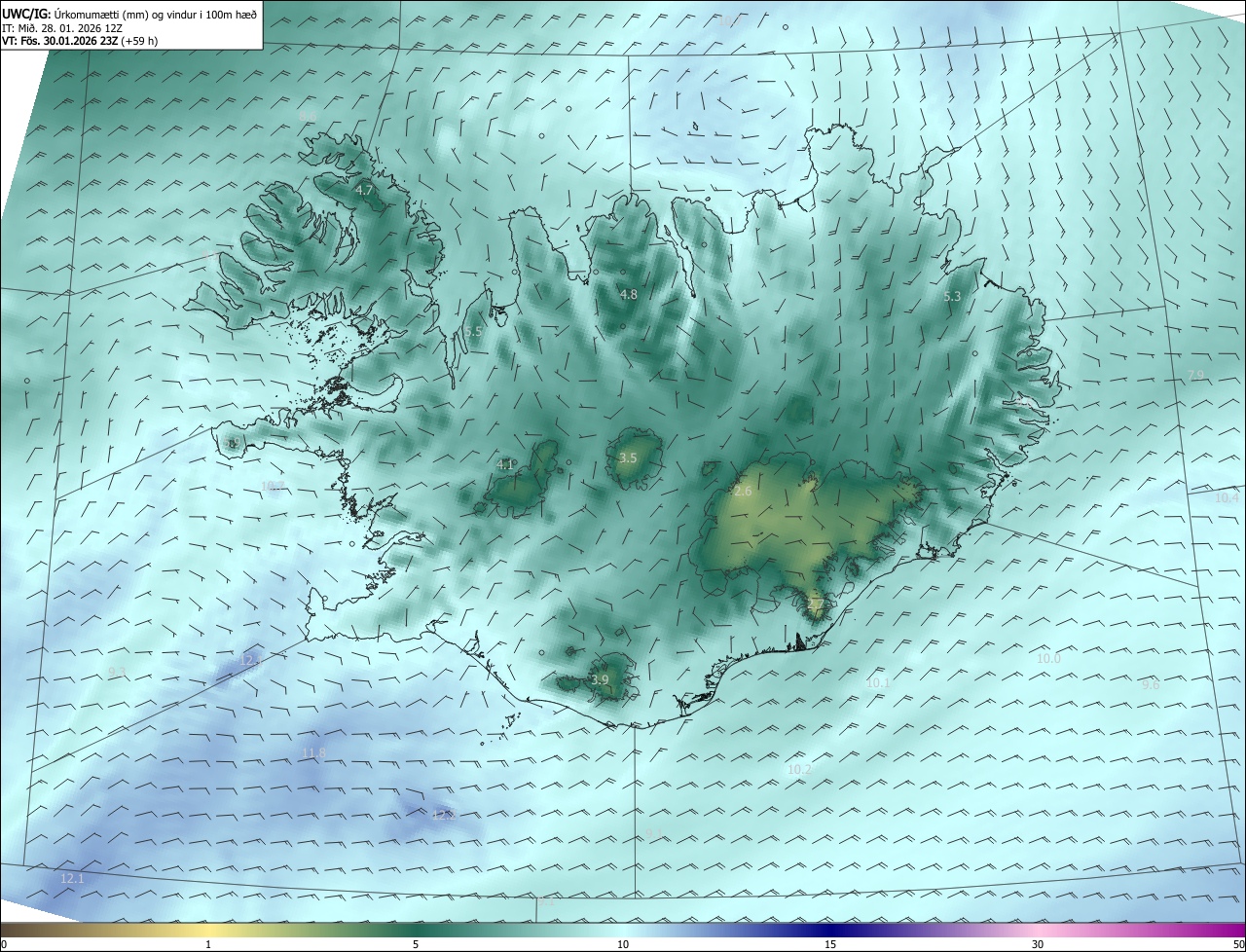Click the 4.8 value in north Iceland
1246x952 pixels.
(628, 294)
